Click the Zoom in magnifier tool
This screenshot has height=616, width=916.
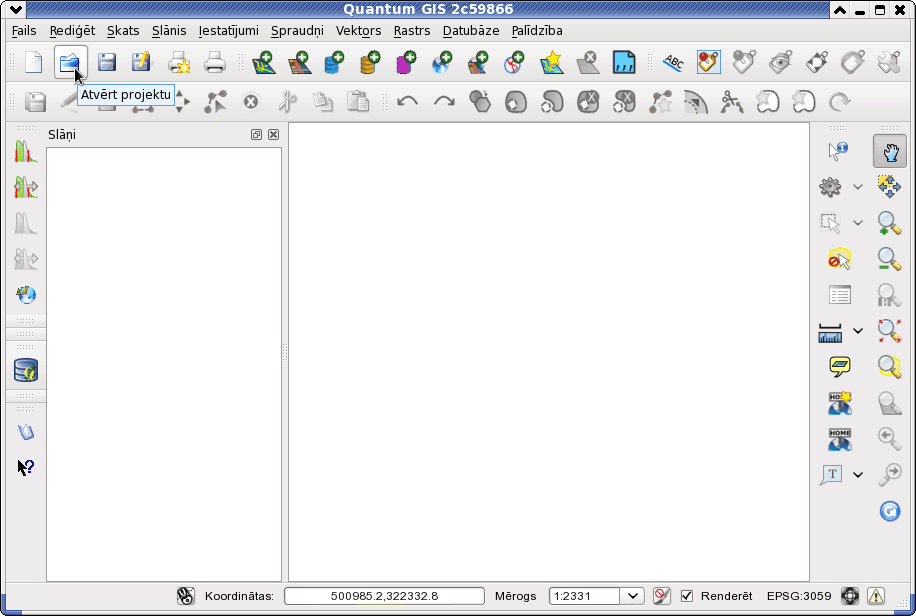pyautogui.click(x=889, y=223)
